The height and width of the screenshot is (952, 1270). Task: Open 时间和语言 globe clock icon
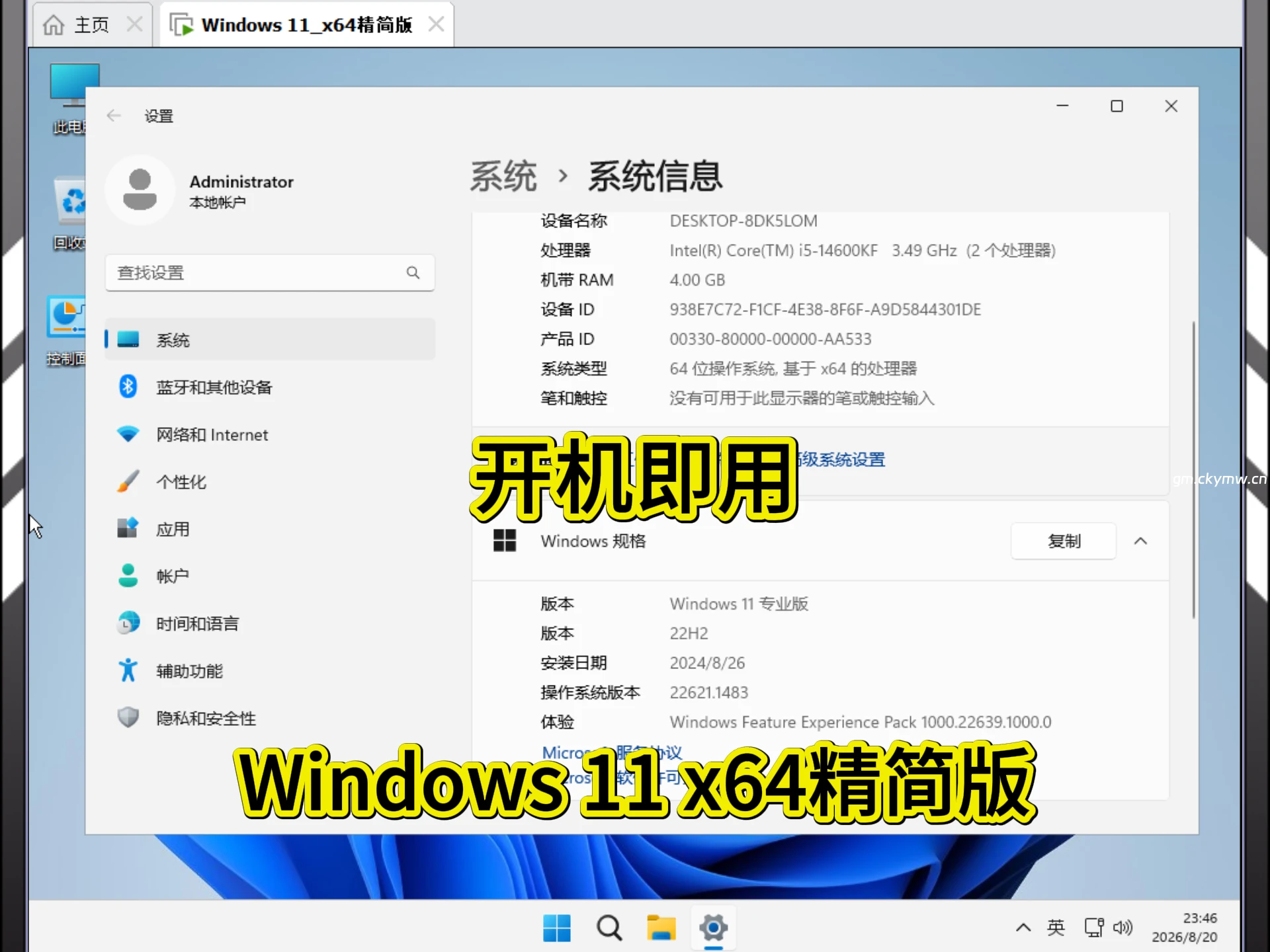128,623
